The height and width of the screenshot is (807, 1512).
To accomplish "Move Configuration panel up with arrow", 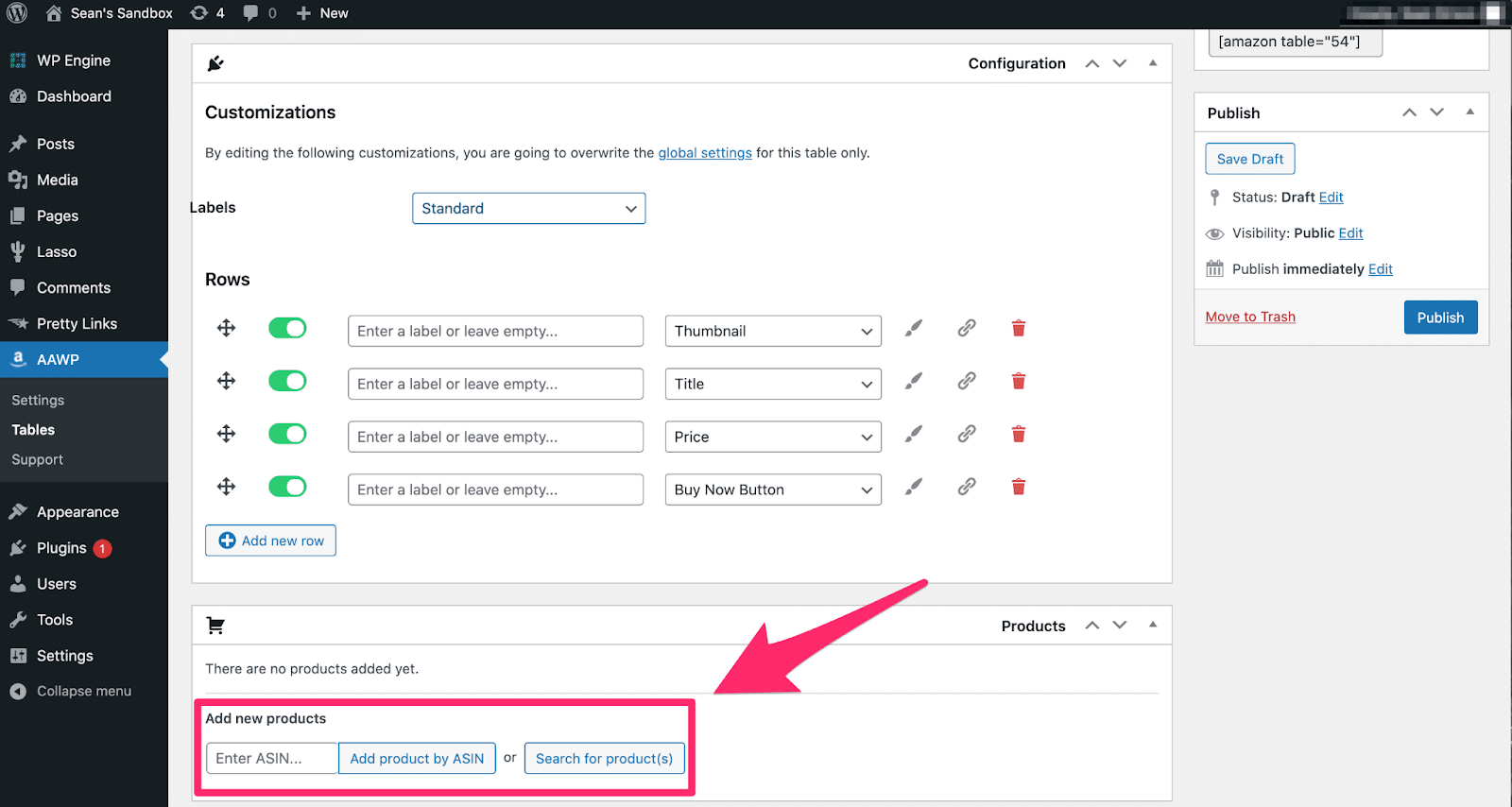I will point(1092,63).
